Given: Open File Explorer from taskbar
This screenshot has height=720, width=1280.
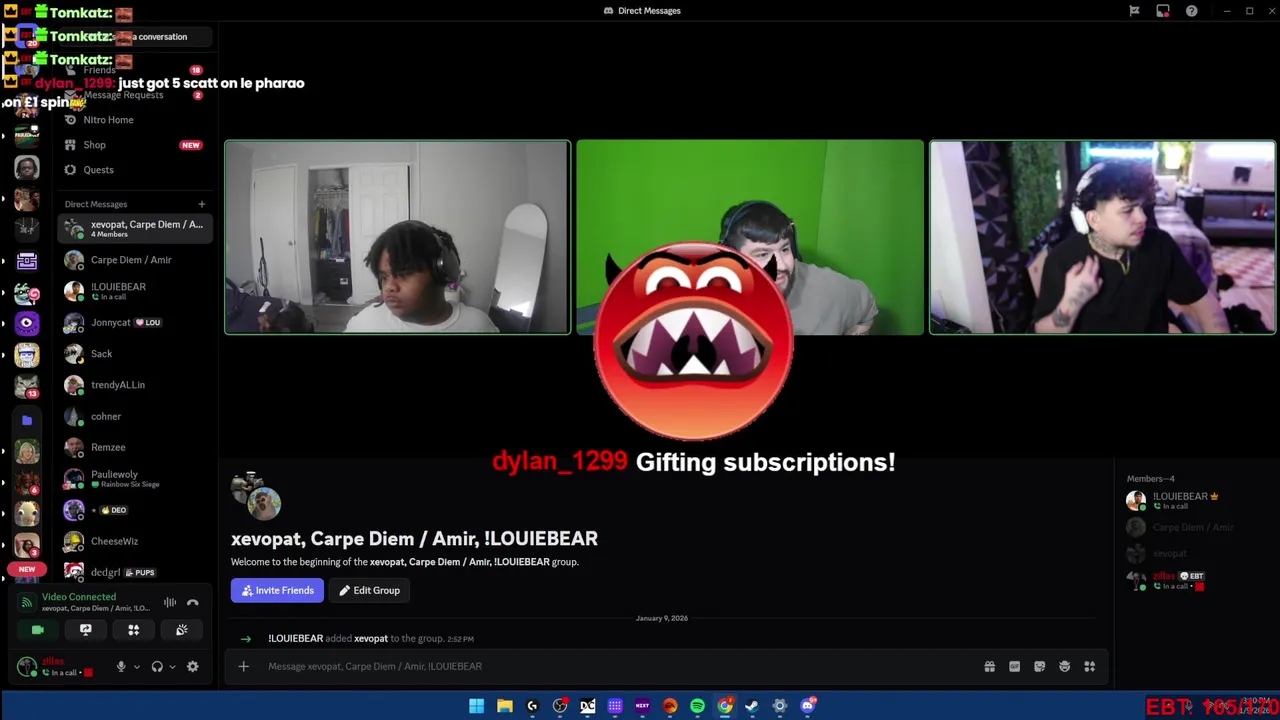Looking at the screenshot, I should pos(505,706).
